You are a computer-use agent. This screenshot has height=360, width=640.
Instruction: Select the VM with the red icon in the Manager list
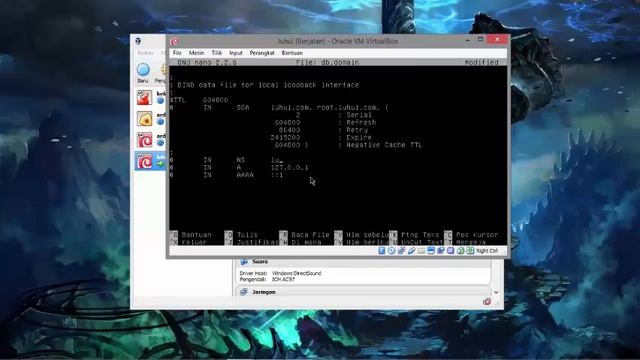click(144, 98)
